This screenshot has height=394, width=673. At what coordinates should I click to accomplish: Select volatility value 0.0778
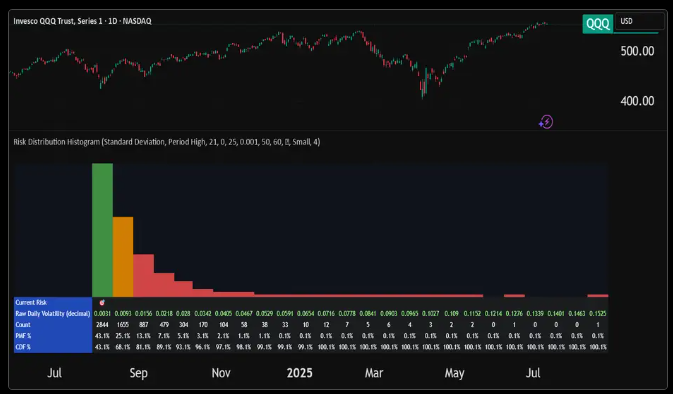click(347, 314)
